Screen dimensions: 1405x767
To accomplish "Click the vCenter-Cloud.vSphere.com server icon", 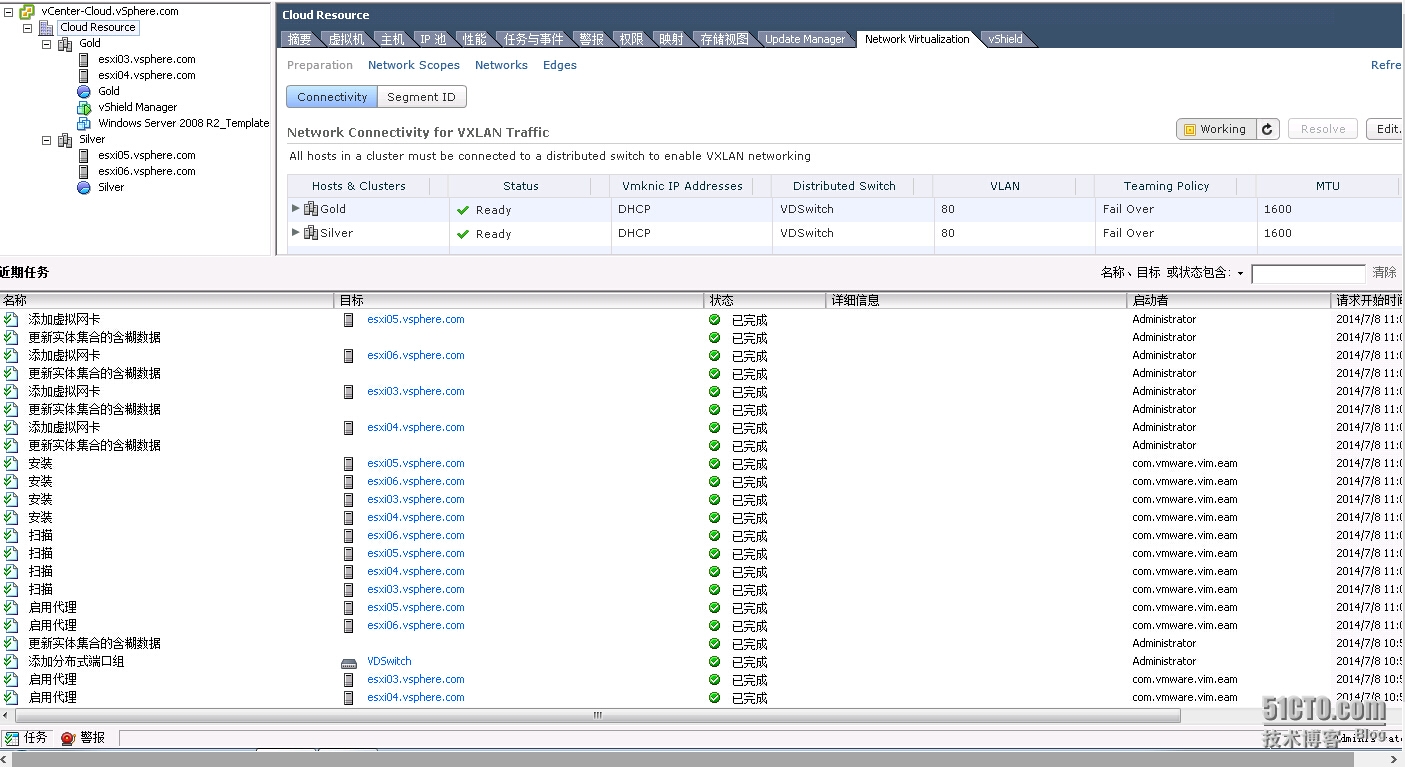I will point(27,11).
